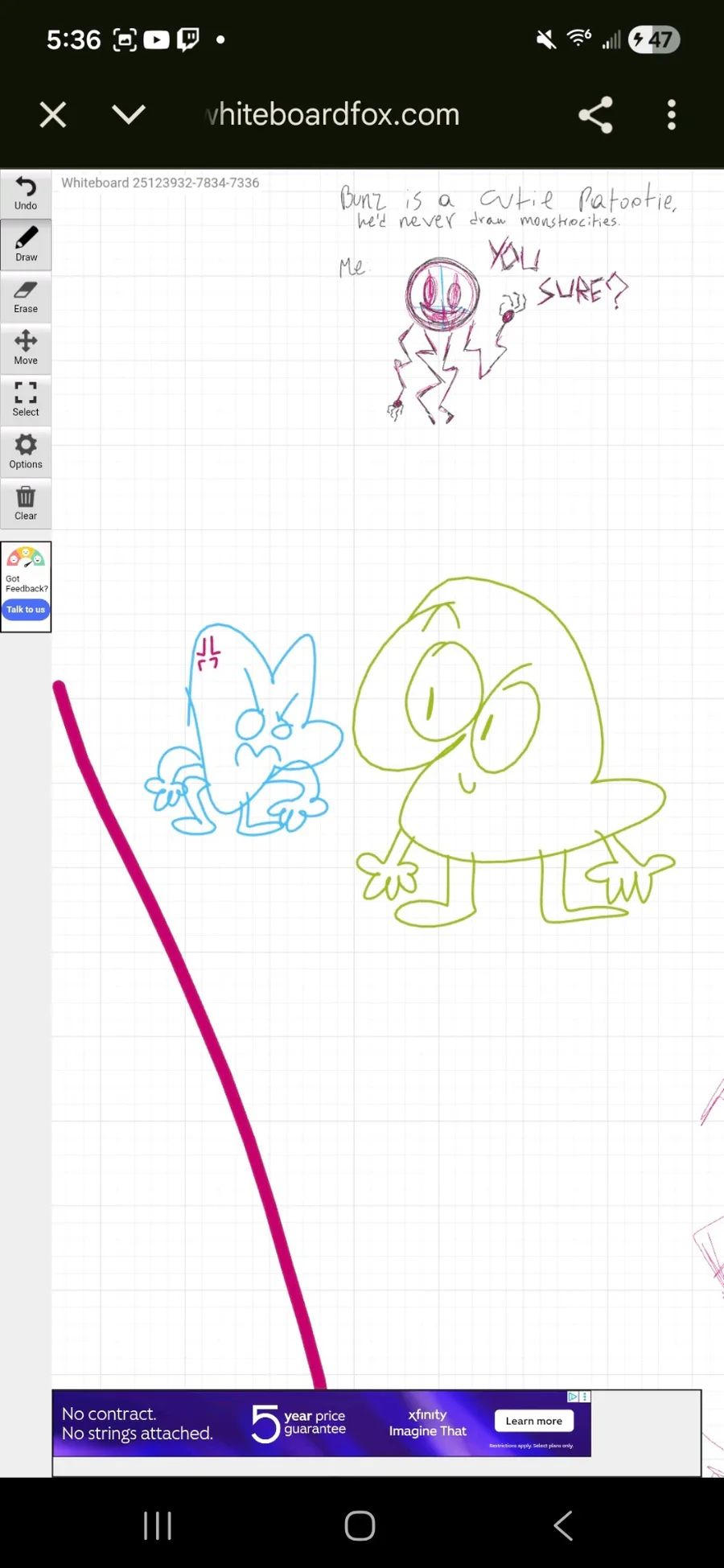Close the browser tab with X
The width and height of the screenshot is (724, 1568).
(53, 115)
